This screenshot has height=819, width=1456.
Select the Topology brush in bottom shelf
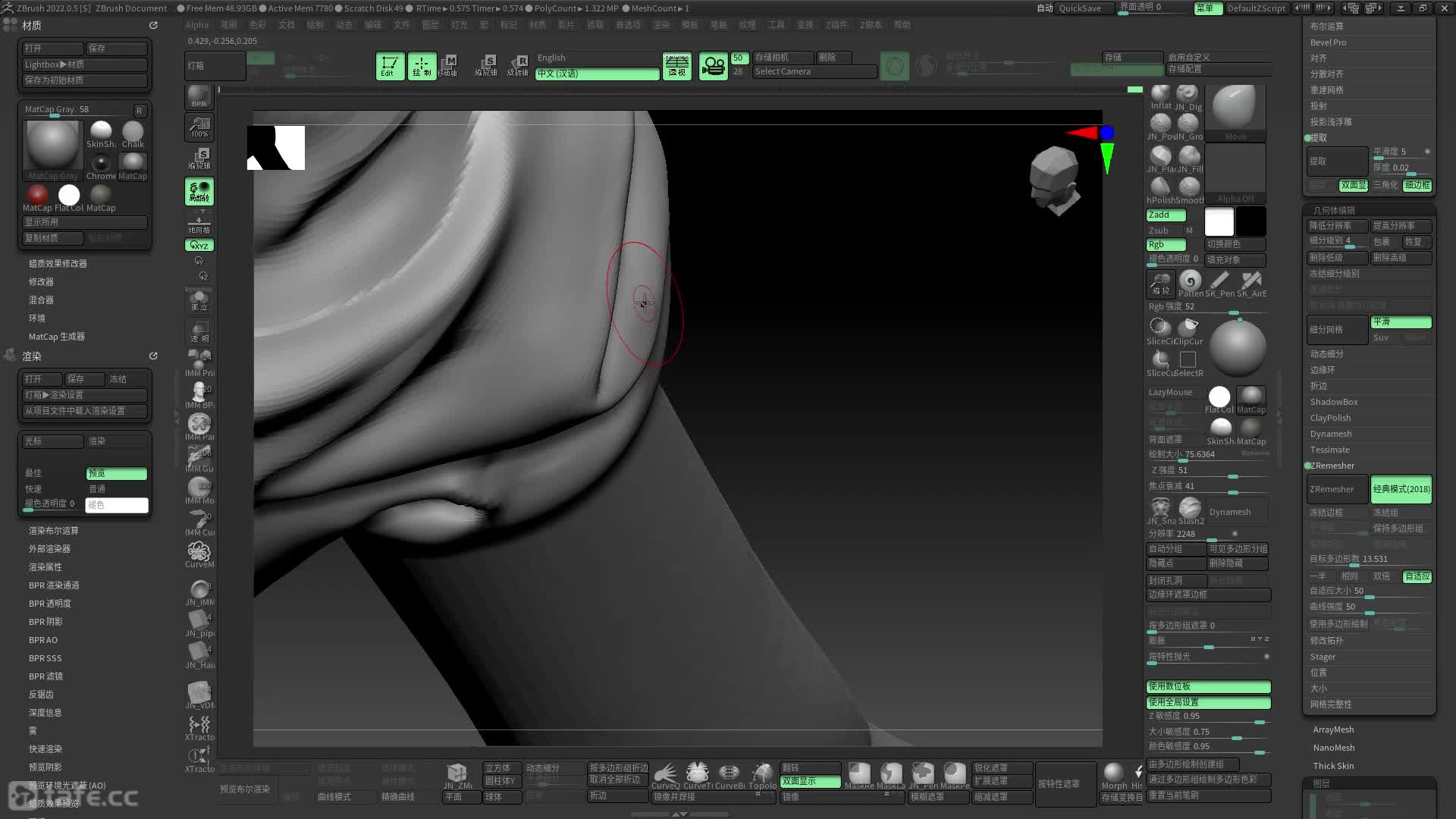(x=762, y=776)
